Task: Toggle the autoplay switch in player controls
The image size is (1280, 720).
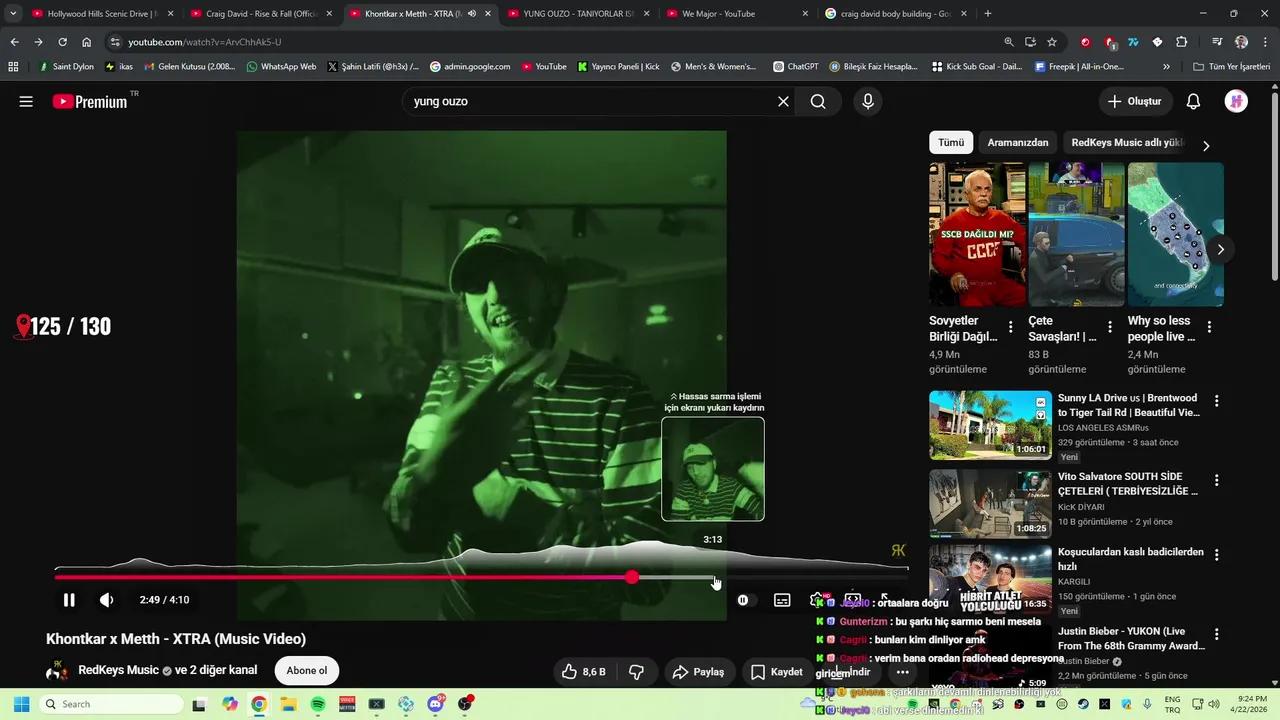Action: click(742, 599)
